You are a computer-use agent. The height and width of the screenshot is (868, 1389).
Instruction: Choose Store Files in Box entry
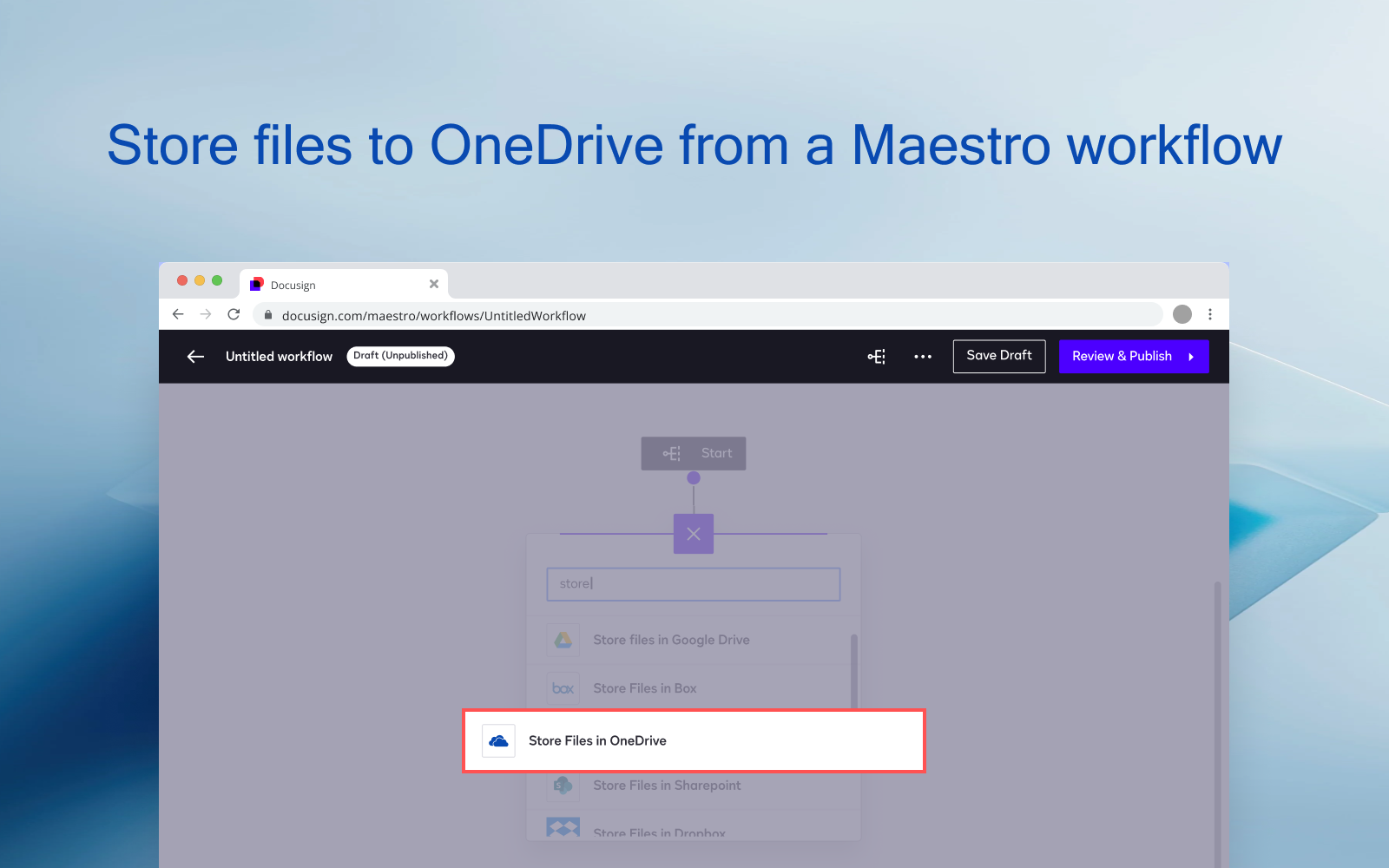click(645, 688)
